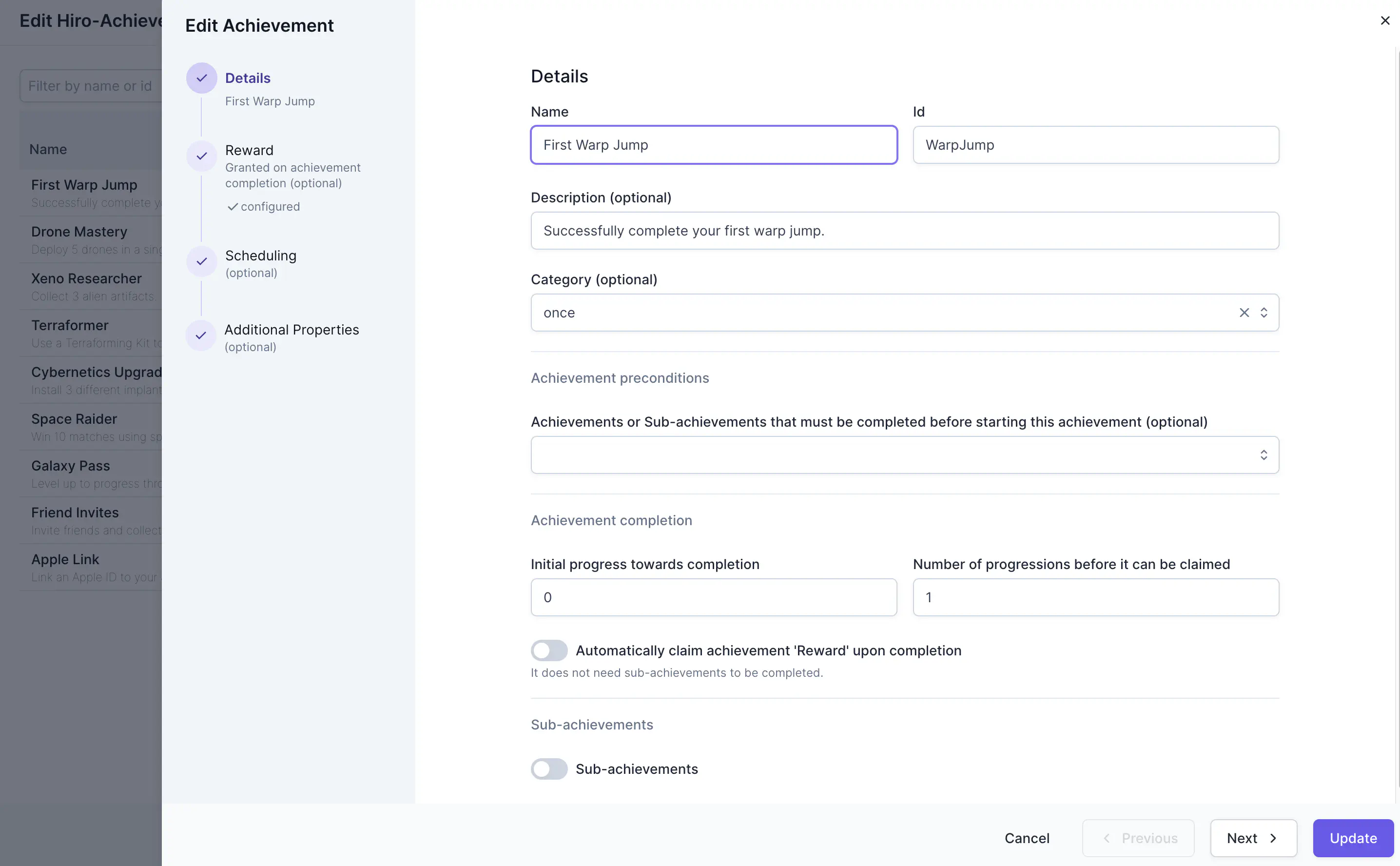Go to the Additional Properties step
The image size is (1400, 866).
[292, 329]
